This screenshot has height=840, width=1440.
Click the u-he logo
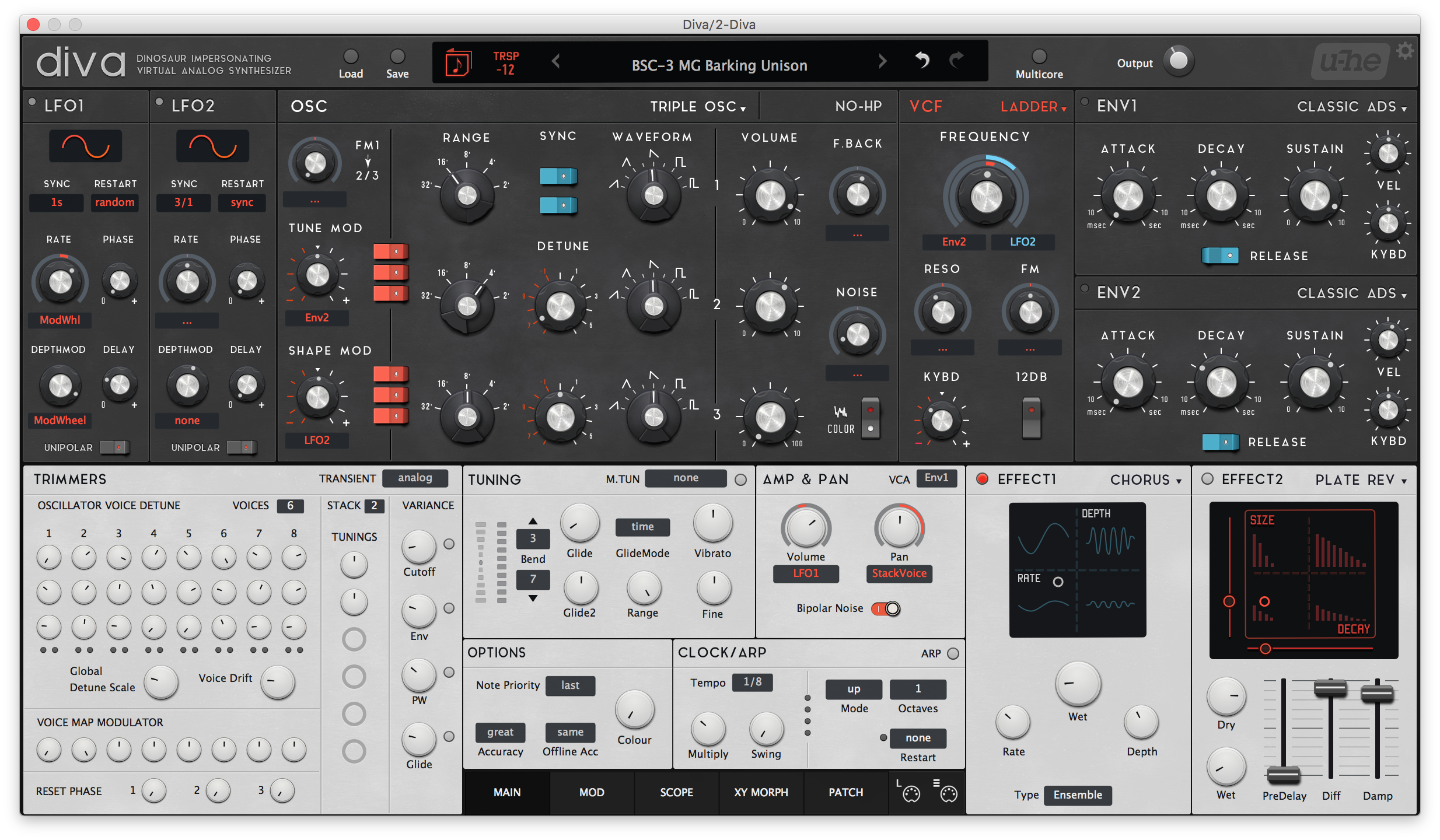(x=1350, y=62)
